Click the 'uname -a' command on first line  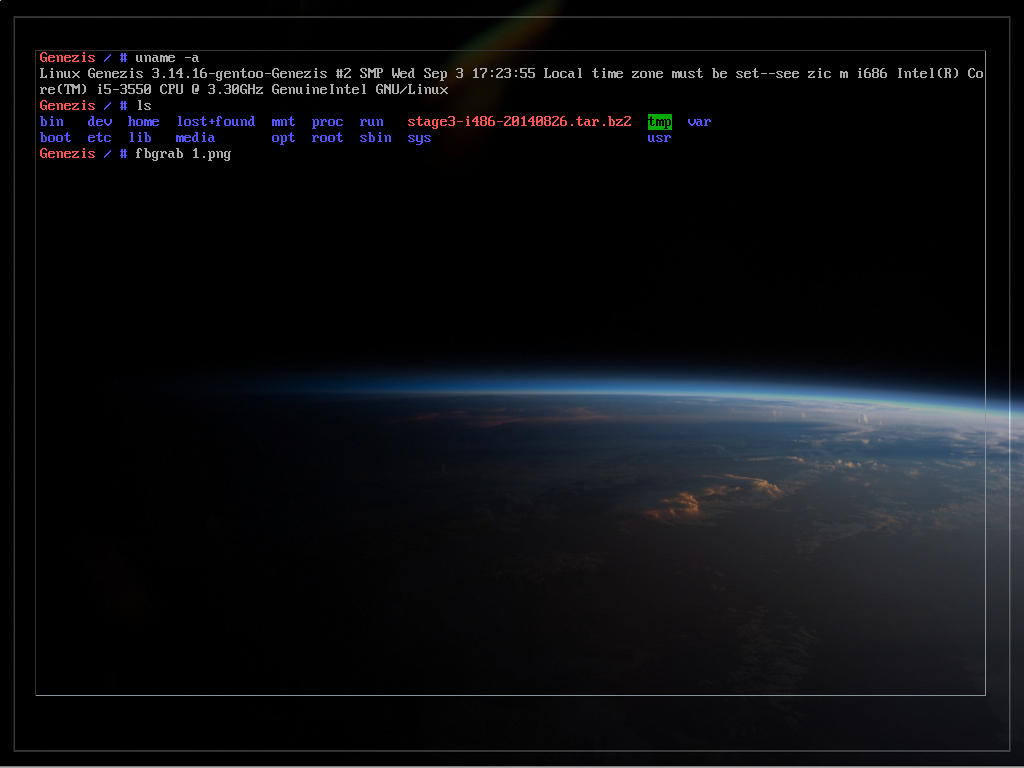click(167, 58)
